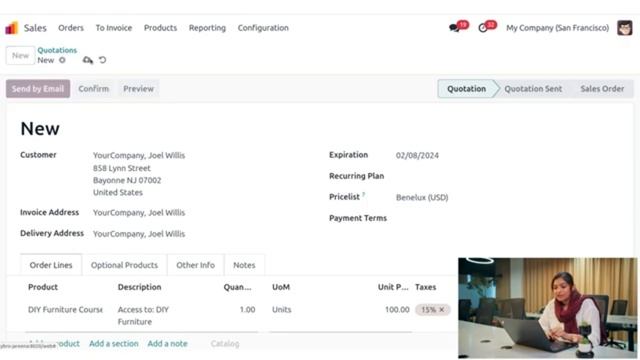Screen dimensions: 640x360
Task: Click the Preview button
Action: [x=138, y=89]
